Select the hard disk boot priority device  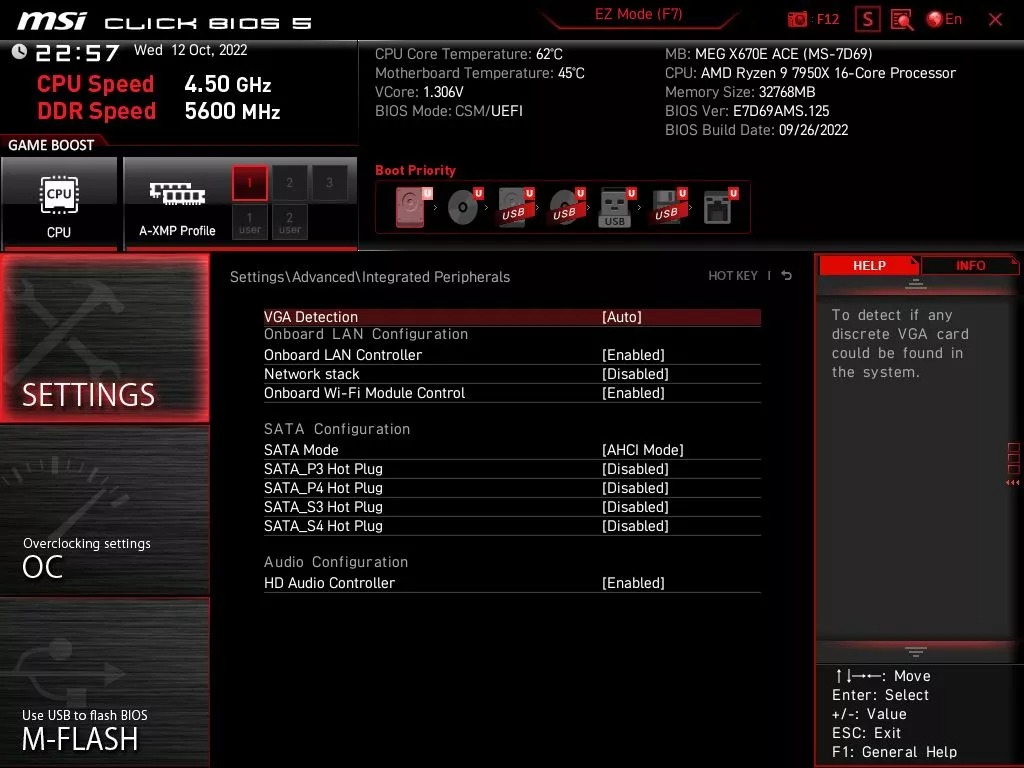click(413, 207)
